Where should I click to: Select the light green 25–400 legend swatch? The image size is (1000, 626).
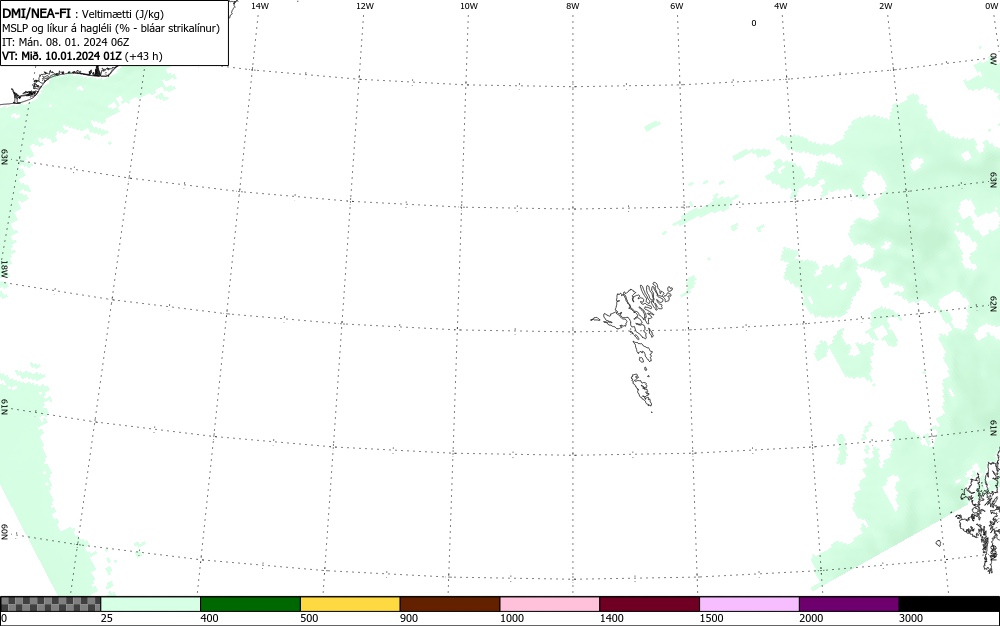pos(151,604)
